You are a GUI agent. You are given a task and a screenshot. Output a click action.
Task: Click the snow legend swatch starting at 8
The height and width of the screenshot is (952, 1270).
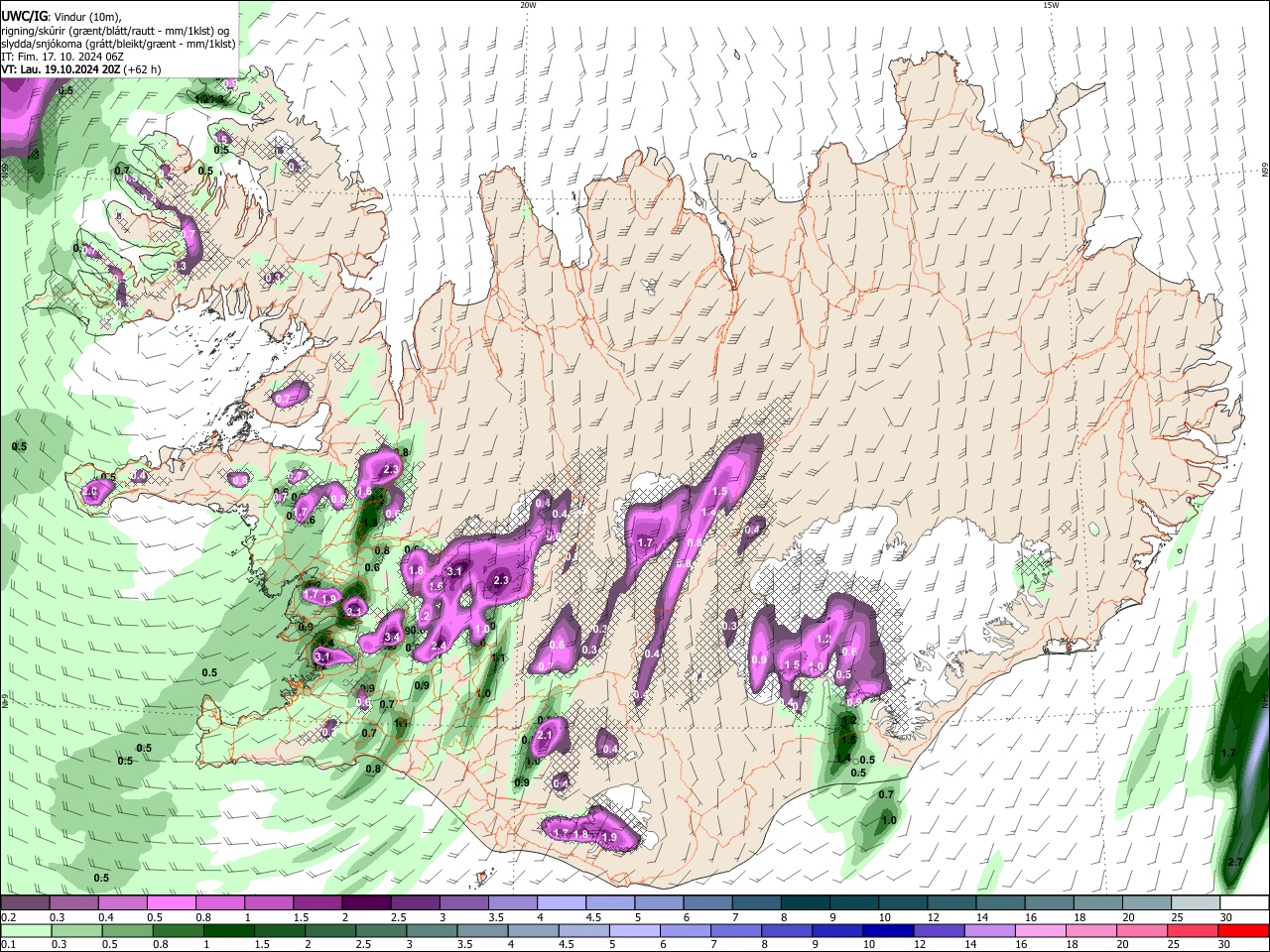[x=806, y=903]
